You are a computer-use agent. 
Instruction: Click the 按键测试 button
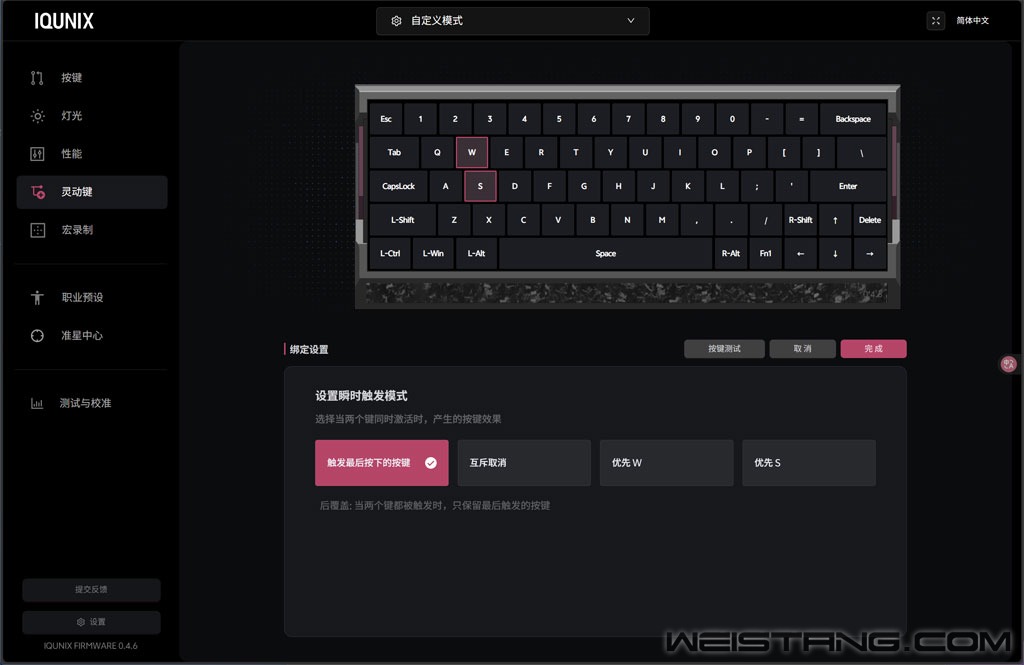coord(724,349)
